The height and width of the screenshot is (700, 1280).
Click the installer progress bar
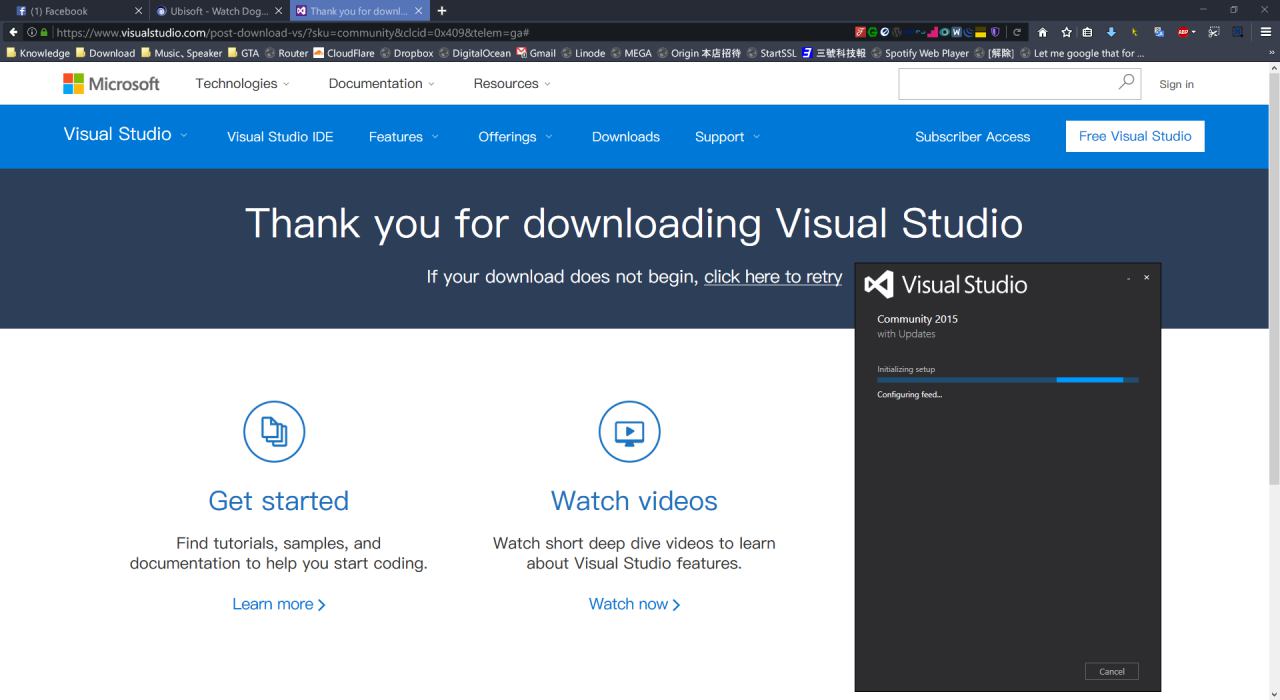(1008, 380)
